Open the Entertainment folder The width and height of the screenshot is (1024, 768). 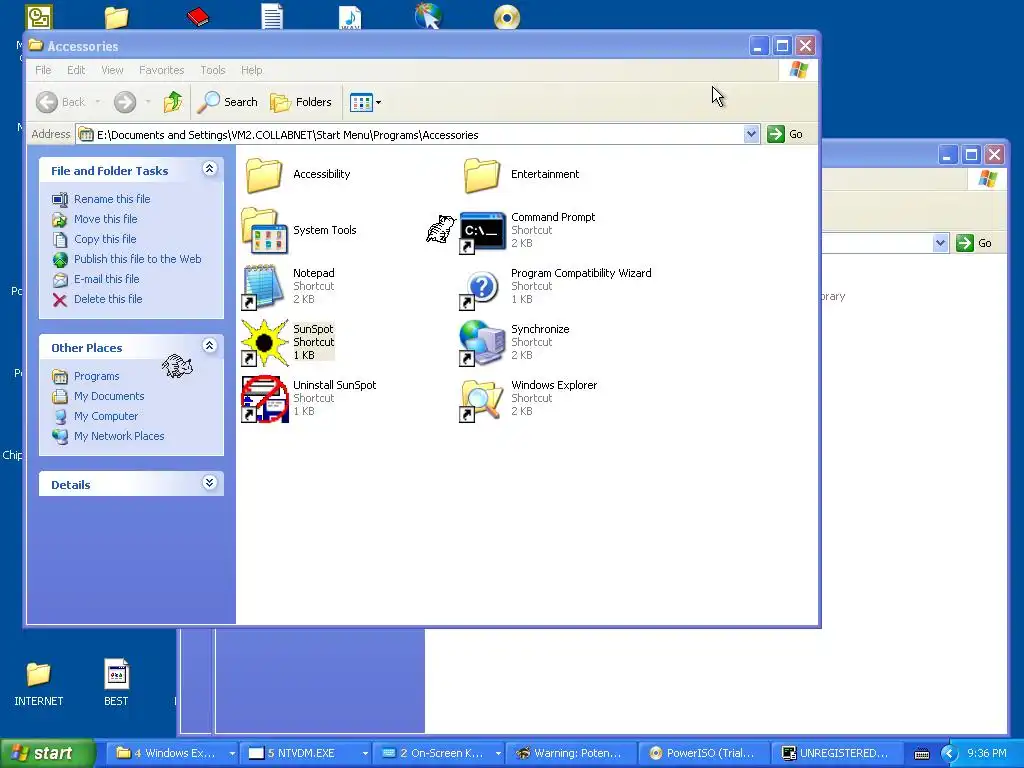coord(482,174)
